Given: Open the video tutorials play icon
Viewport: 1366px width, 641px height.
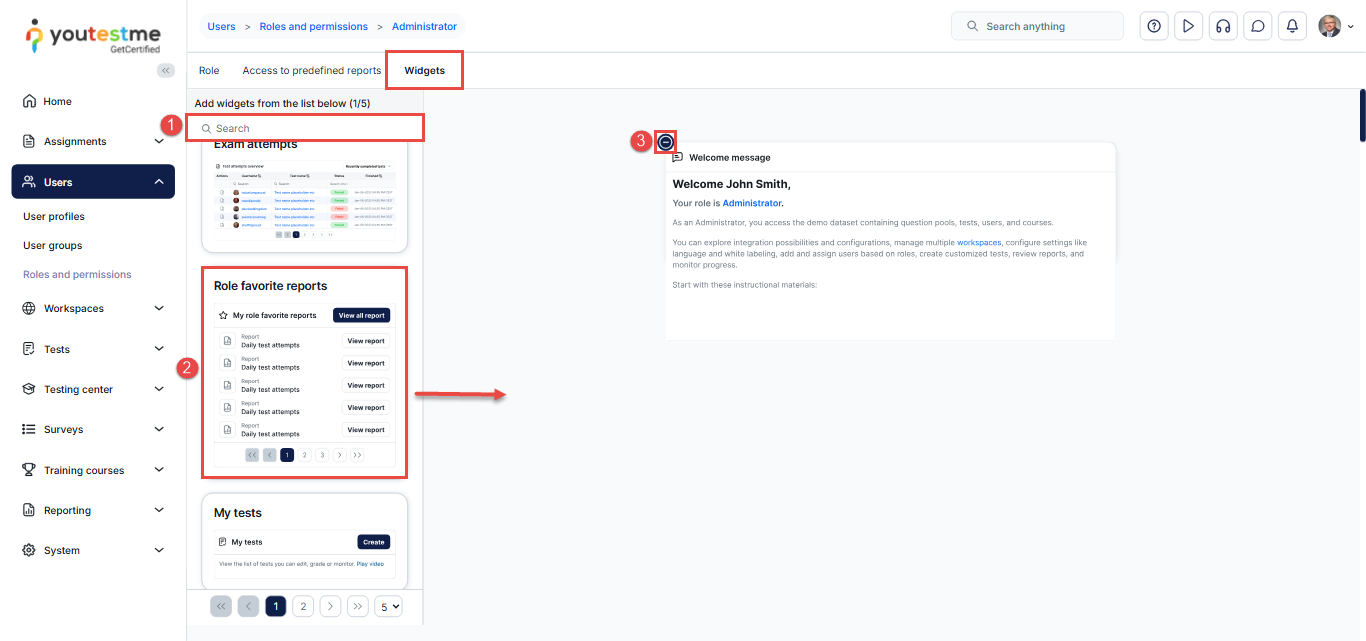Looking at the screenshot, I should point(1188,27).
